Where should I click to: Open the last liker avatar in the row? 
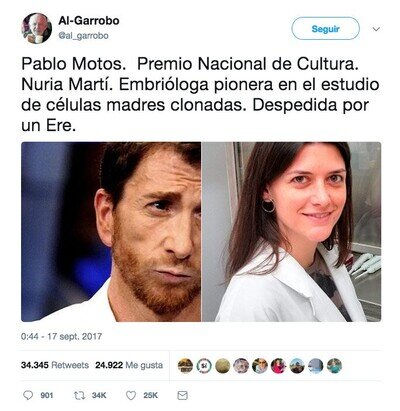(x=334, y=366)
